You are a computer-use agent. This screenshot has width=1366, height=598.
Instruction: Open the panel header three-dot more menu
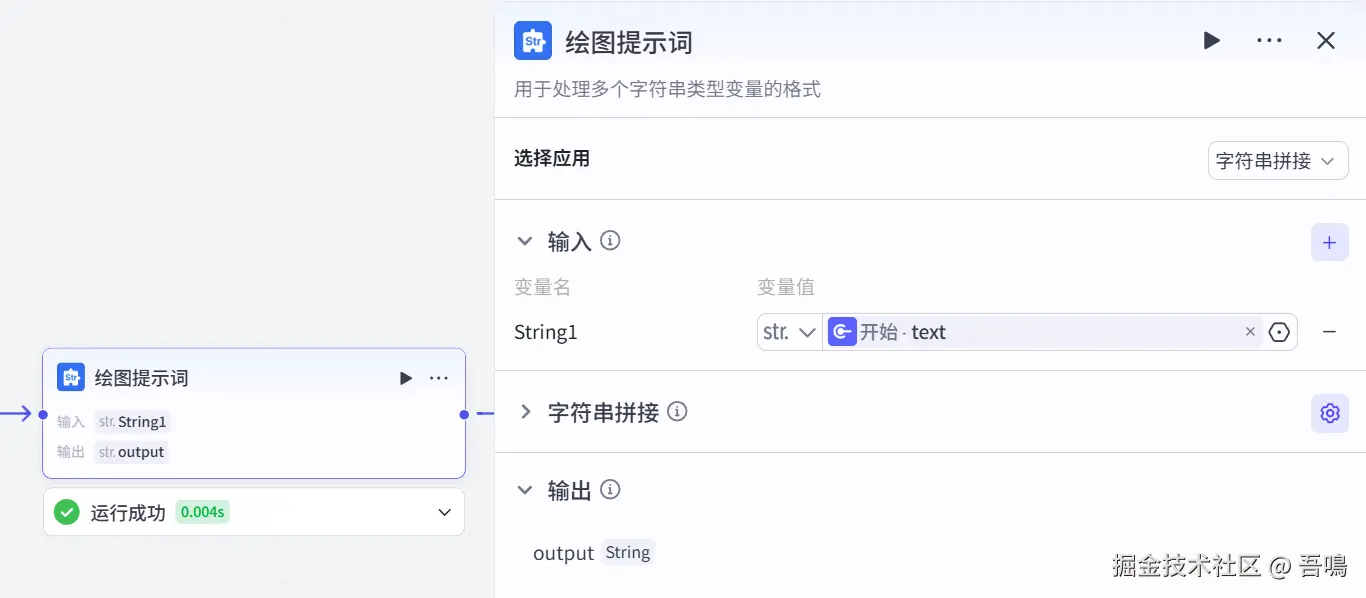tap(1269, 41)
